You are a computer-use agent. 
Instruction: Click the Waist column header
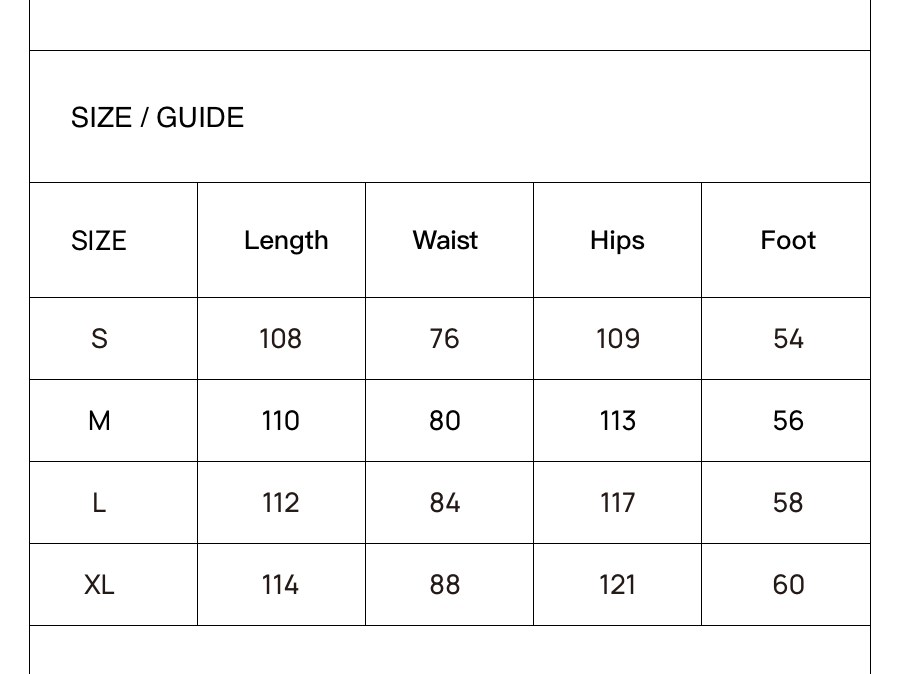pyautogui.click(x=445, y=240)
